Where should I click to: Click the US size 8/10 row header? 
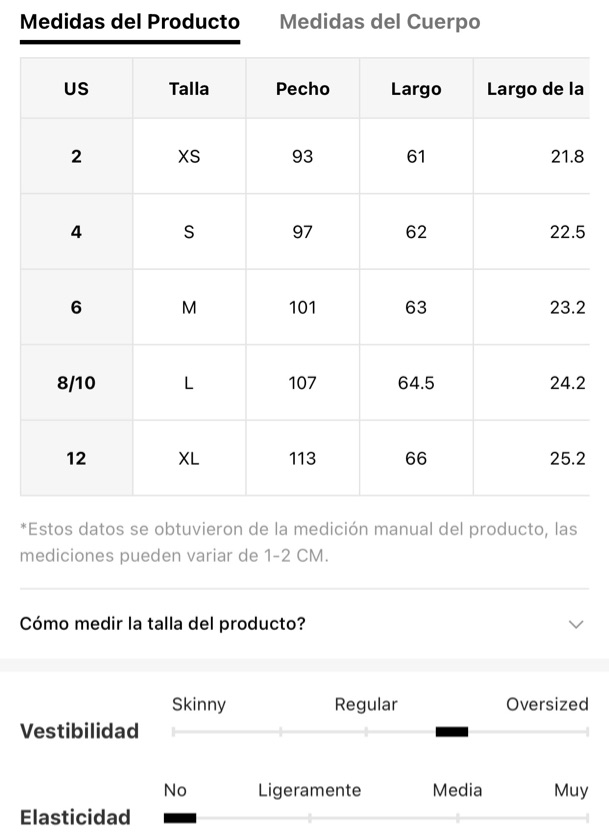coord(76,383)
